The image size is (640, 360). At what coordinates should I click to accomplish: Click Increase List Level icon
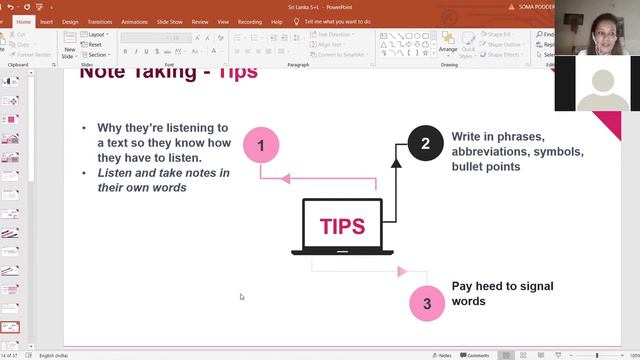(x=284, y=38)
